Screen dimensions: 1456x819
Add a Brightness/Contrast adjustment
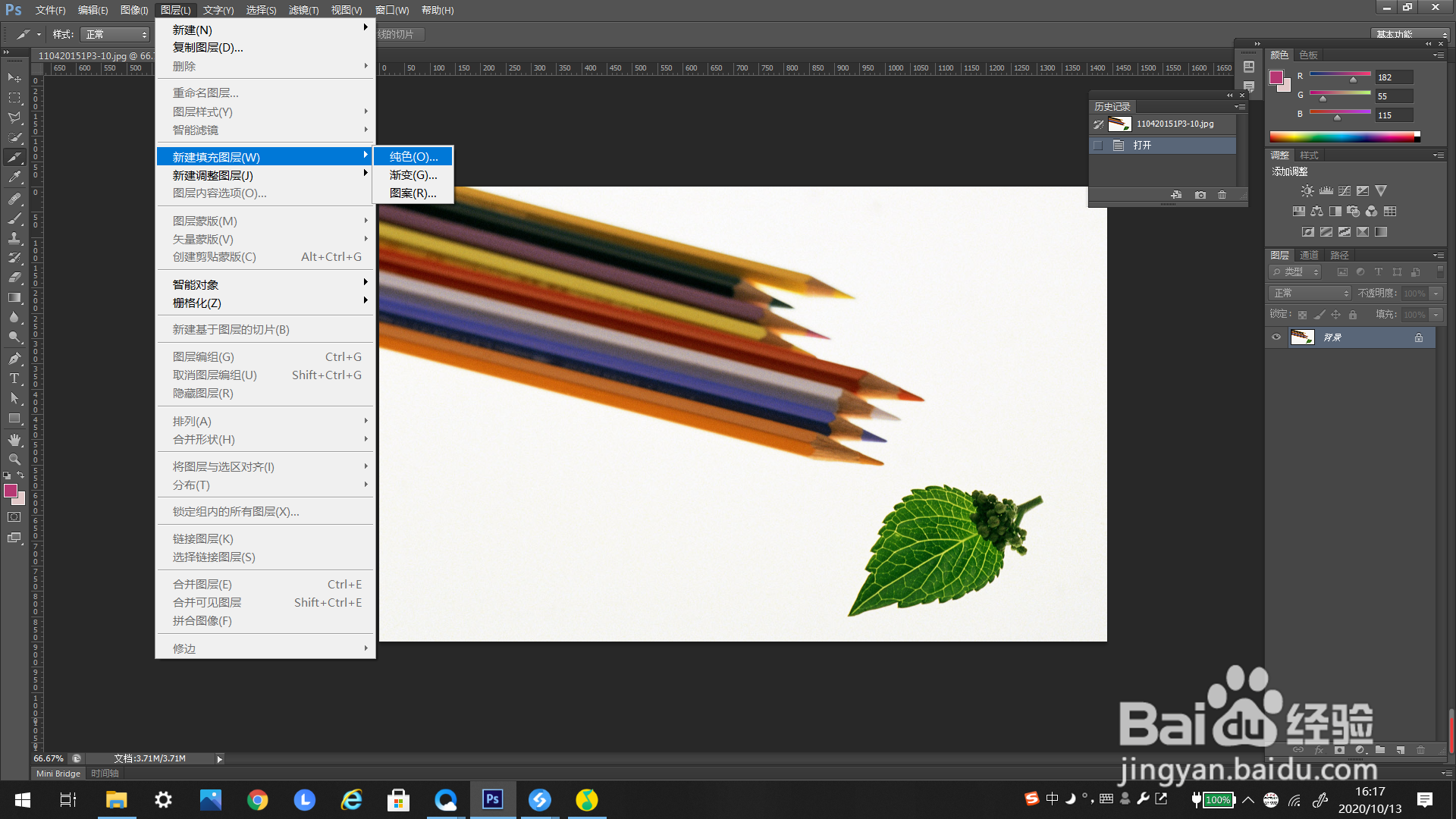click(x=1307, y=191)
